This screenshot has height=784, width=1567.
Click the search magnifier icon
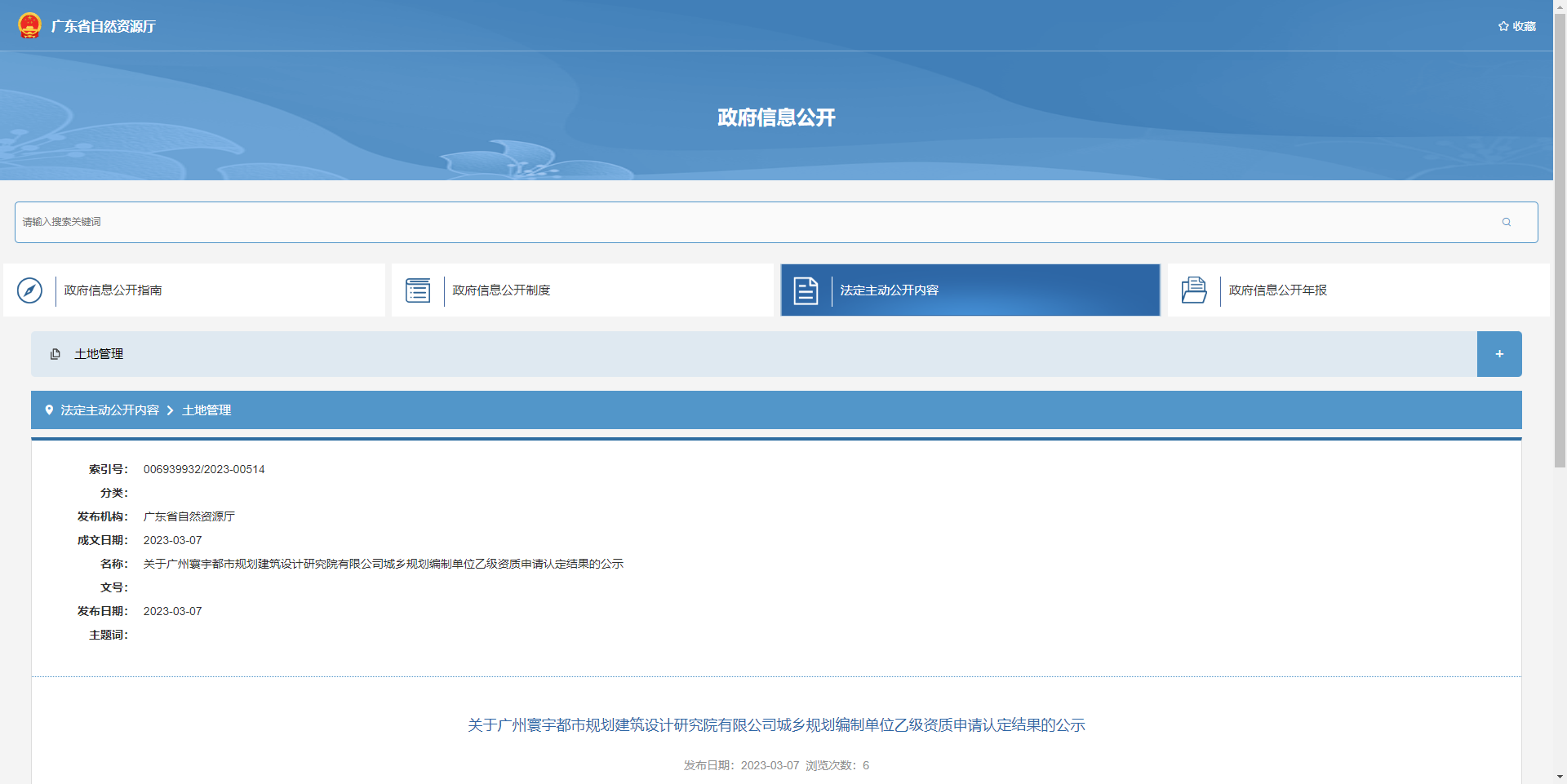pos(1506,222)
